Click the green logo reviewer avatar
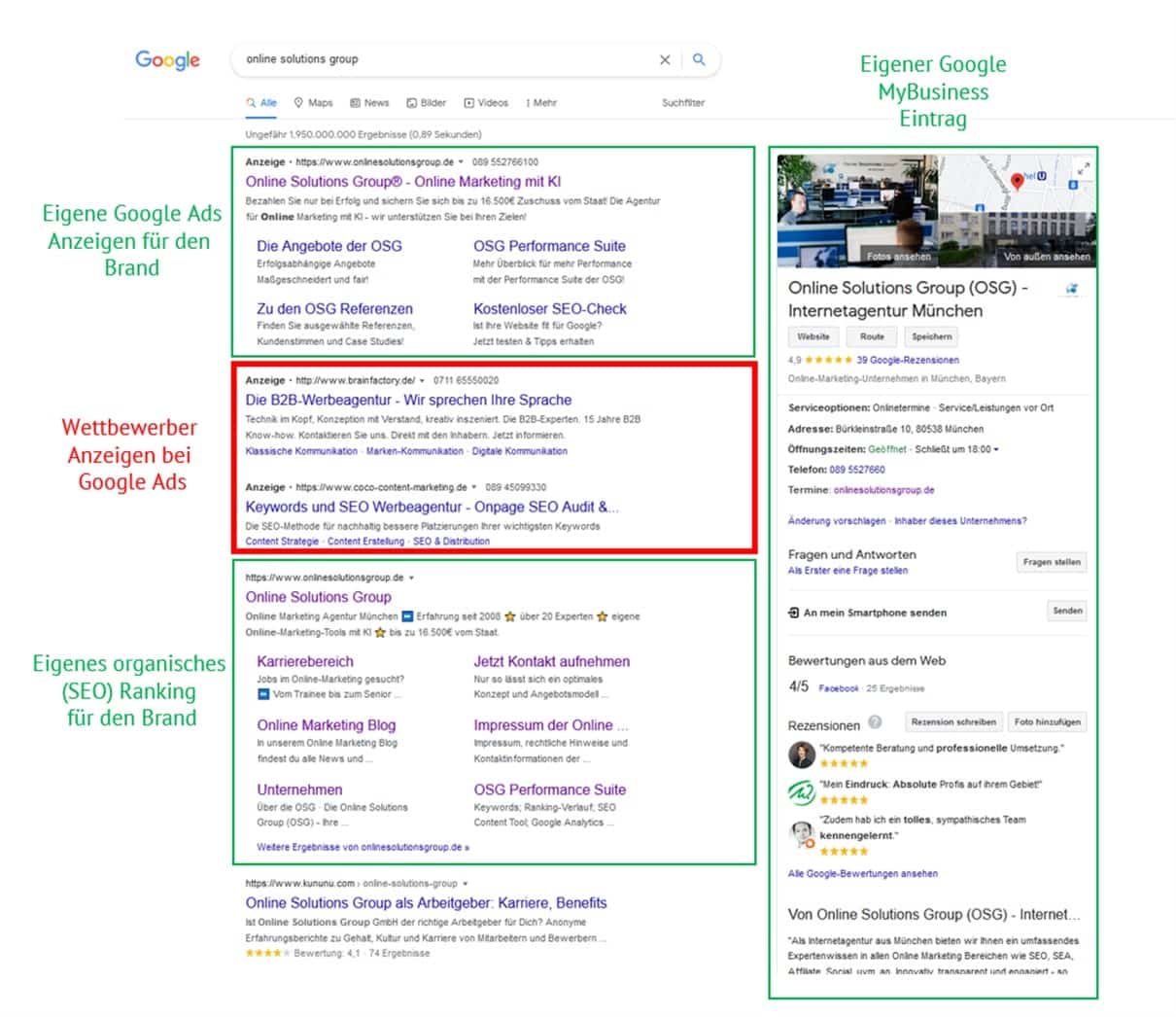Image resolution: width=1176 pixels, height=1017 pixels. (x=801, y=791)
